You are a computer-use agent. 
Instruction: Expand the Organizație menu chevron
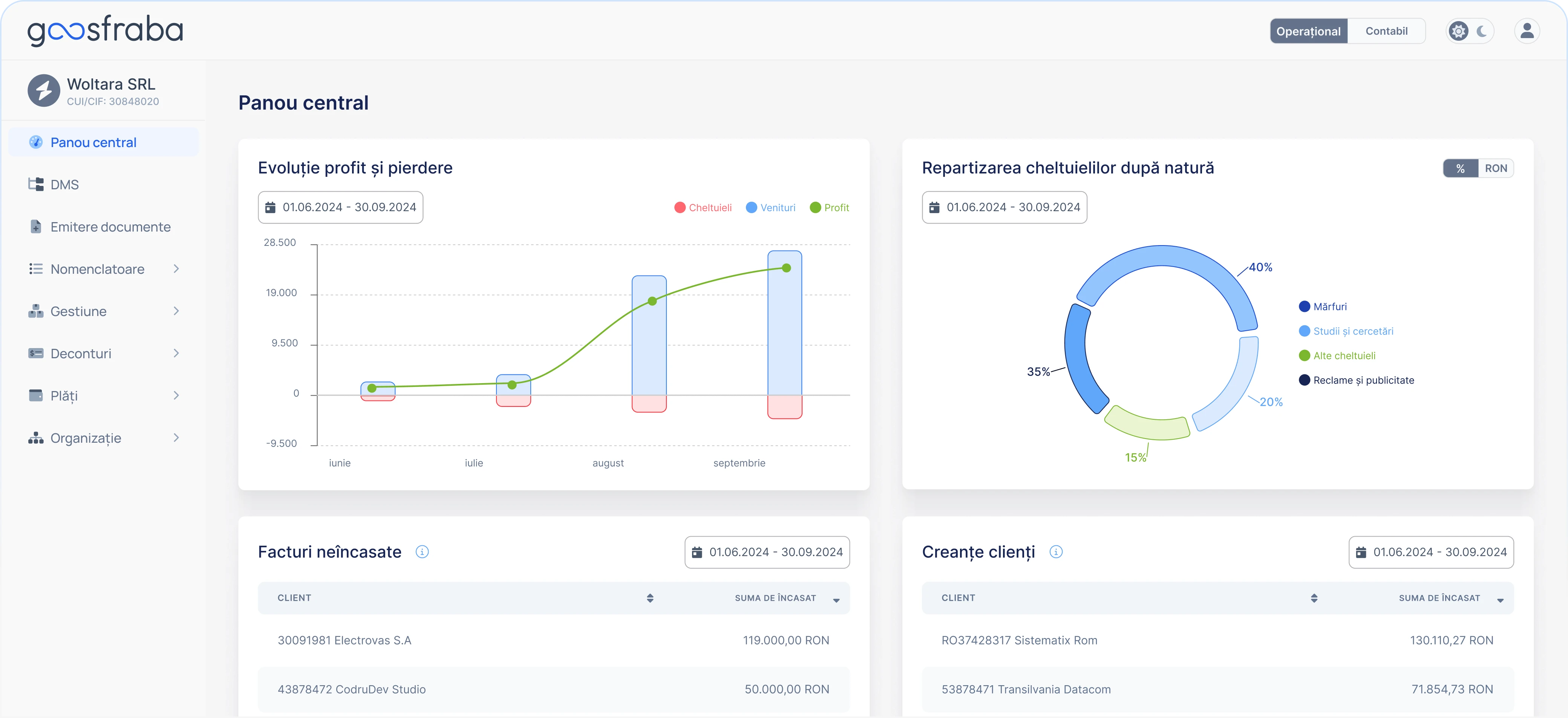point(176,438)
